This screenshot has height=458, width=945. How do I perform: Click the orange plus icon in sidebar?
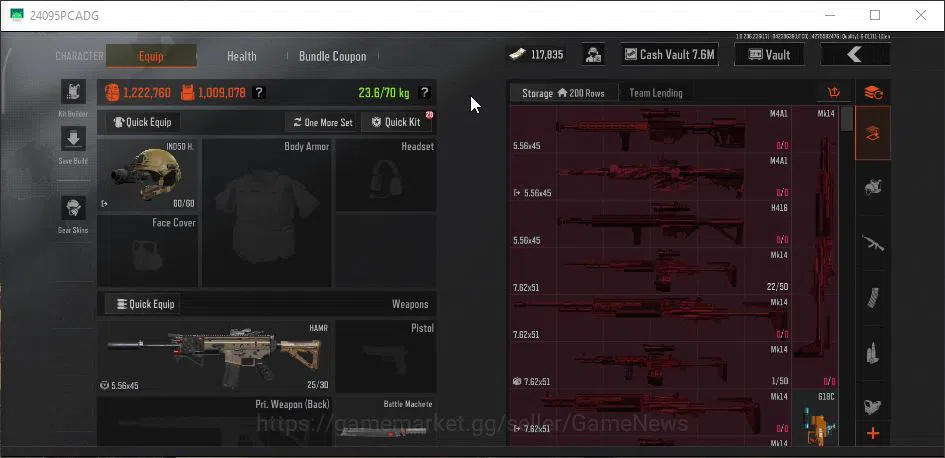pos(873,433)
